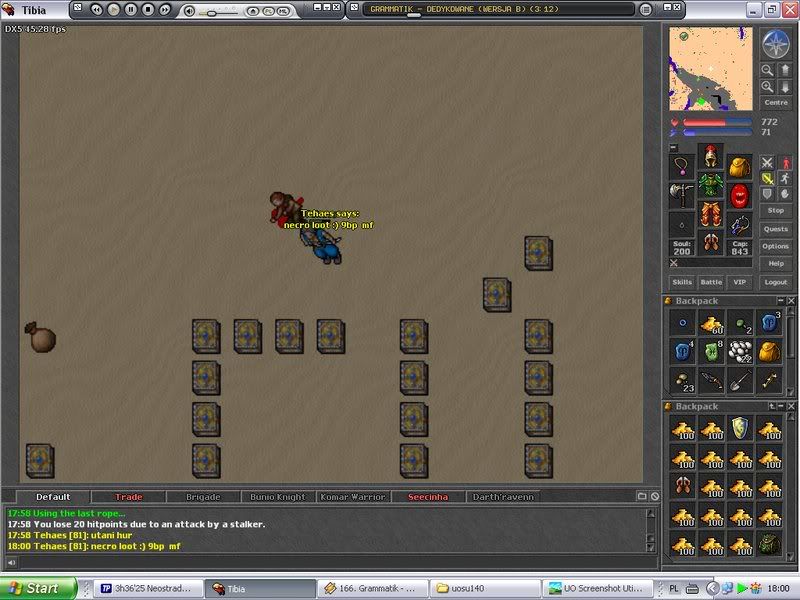The height and width of the screenshot is (600, 800).
Task: Toggle the Battle window button
Action: coord(711,282)
